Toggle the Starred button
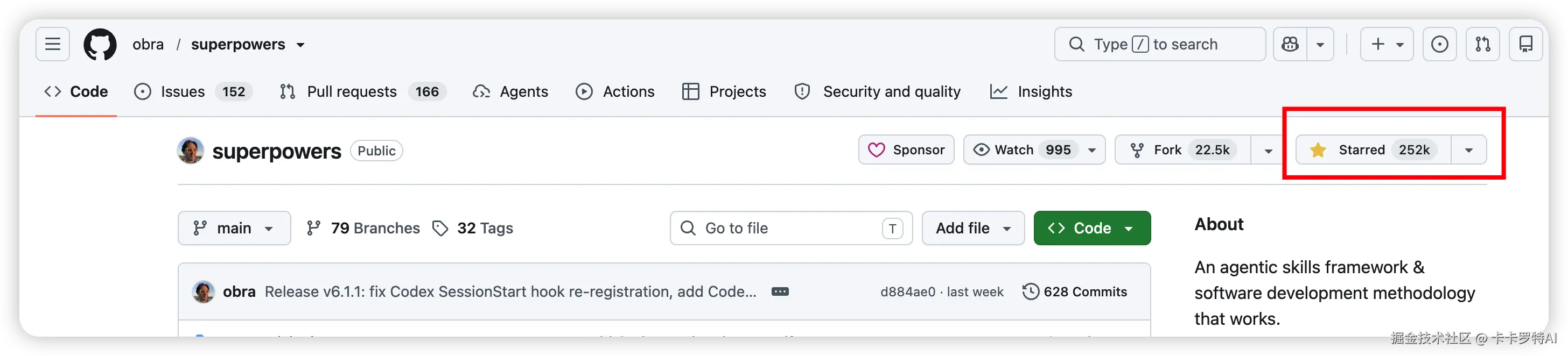Screen dimensions: 1568x356 click(x=1374, y=150)
